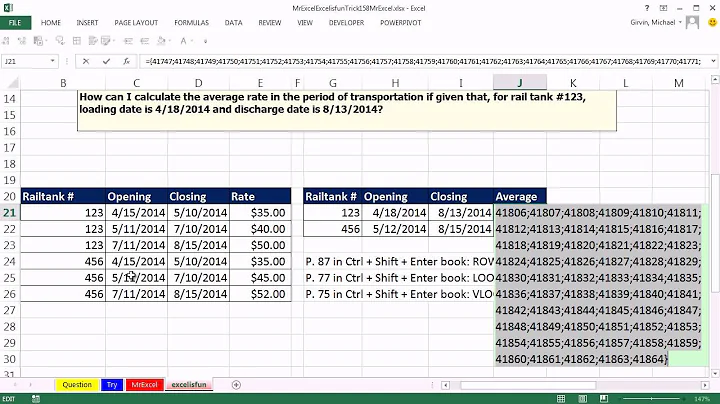Confirm the formula with the checkmark button
This screenshot has height=404, width=720.
click(x=106, y=61)
